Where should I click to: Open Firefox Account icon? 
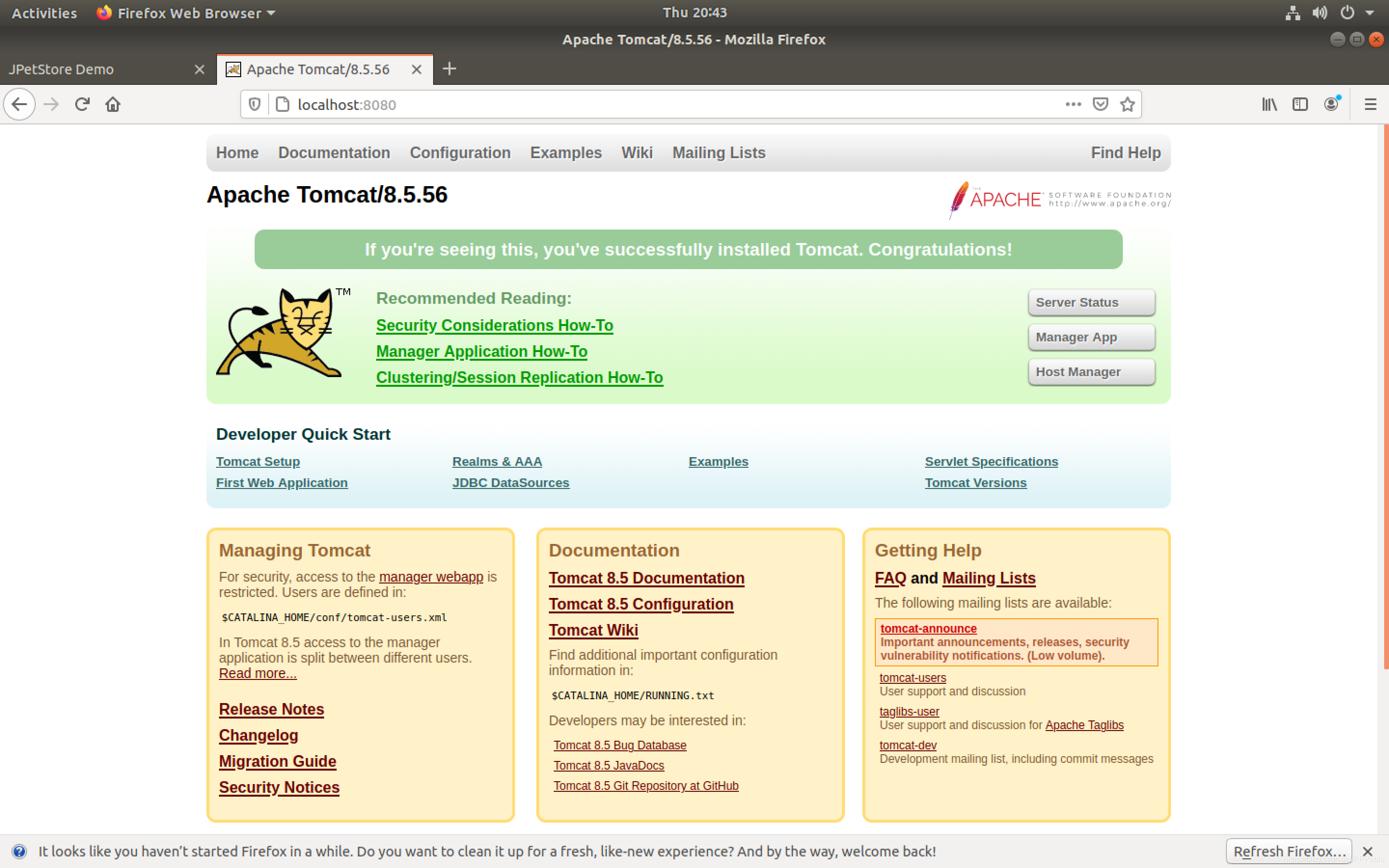1332,105
